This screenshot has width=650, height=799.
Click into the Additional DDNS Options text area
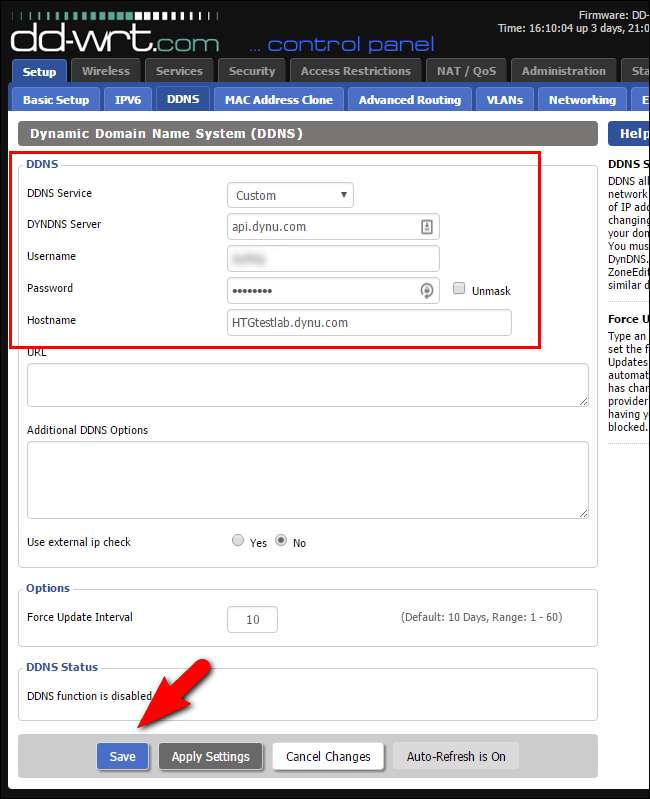(x=308, y=480)
